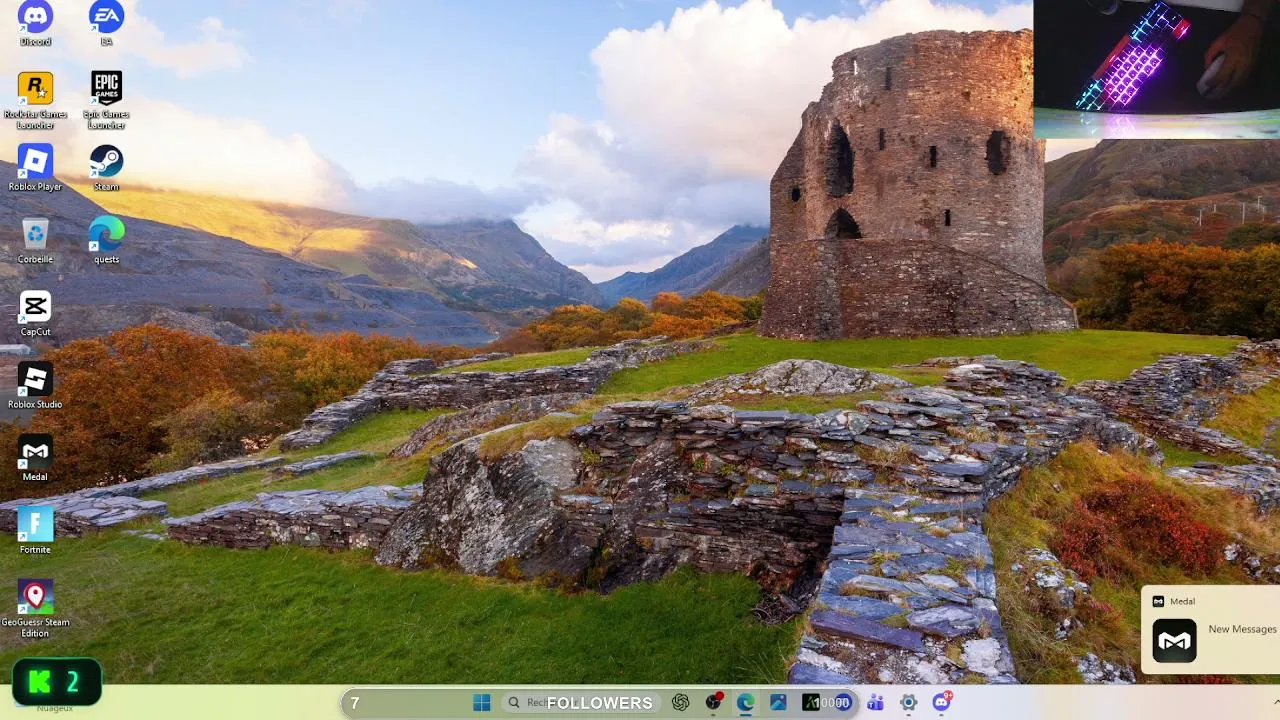The height and width of the screenshot is (720, 1280).
Task: Click the taskbar search box
Action: (x=580, y=703)
